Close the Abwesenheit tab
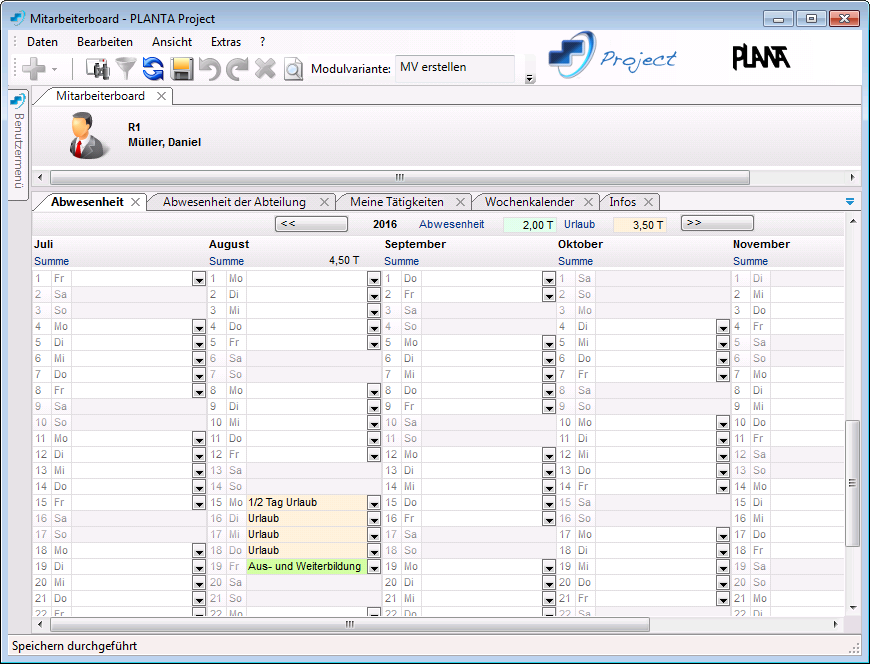Image resolution: width=870 pixels, height=664 pixels. coord(135,202)
